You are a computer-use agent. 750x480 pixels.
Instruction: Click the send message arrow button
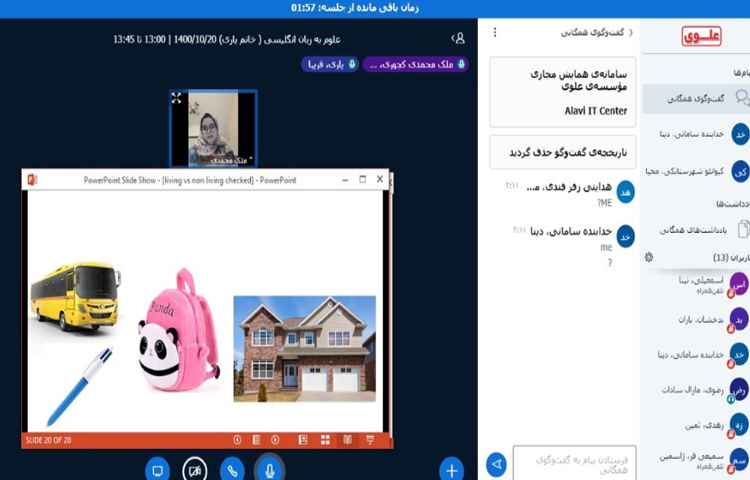click(x=496, y=464)
